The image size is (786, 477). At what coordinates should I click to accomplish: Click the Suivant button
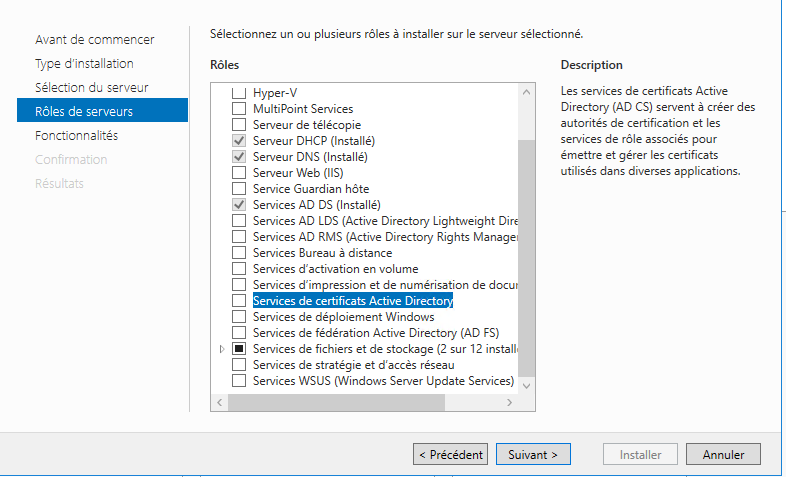(x=533, y=454)
